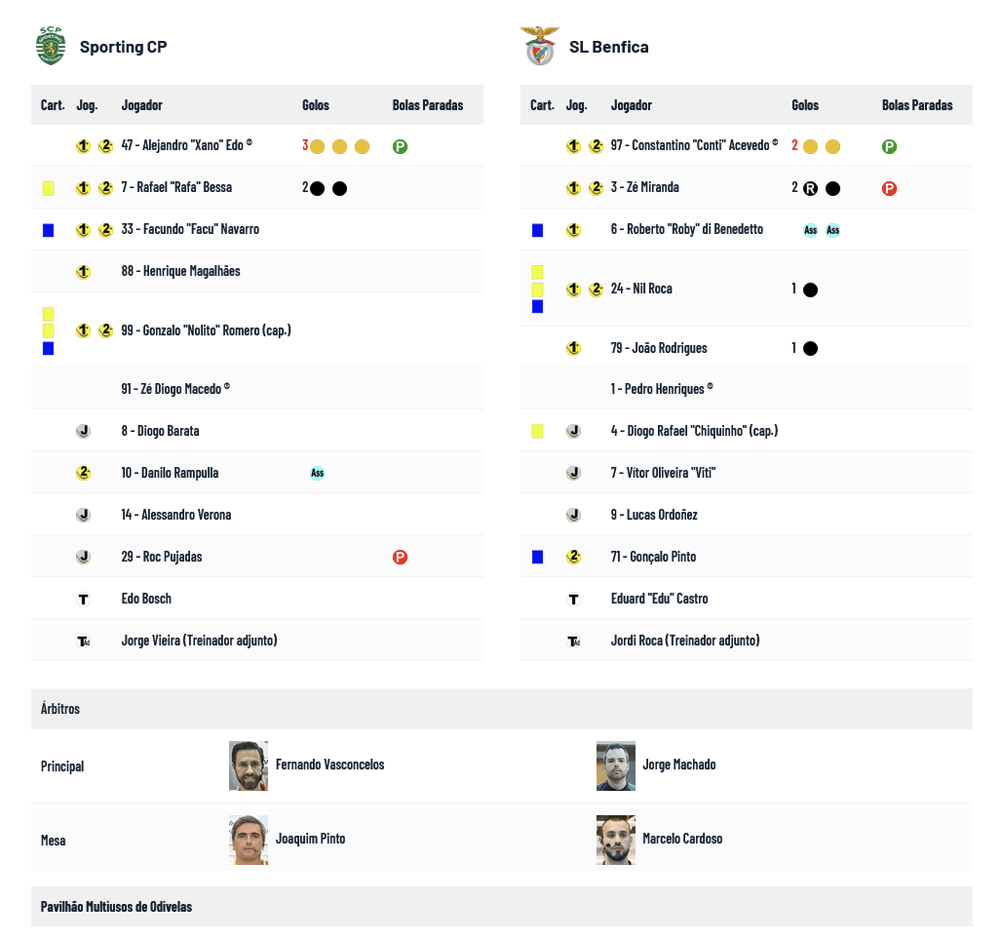This screenshot has height=936, width=1000.
Task: Click red penalty icon for Zé Miranda
Action: tap(889, 188)
